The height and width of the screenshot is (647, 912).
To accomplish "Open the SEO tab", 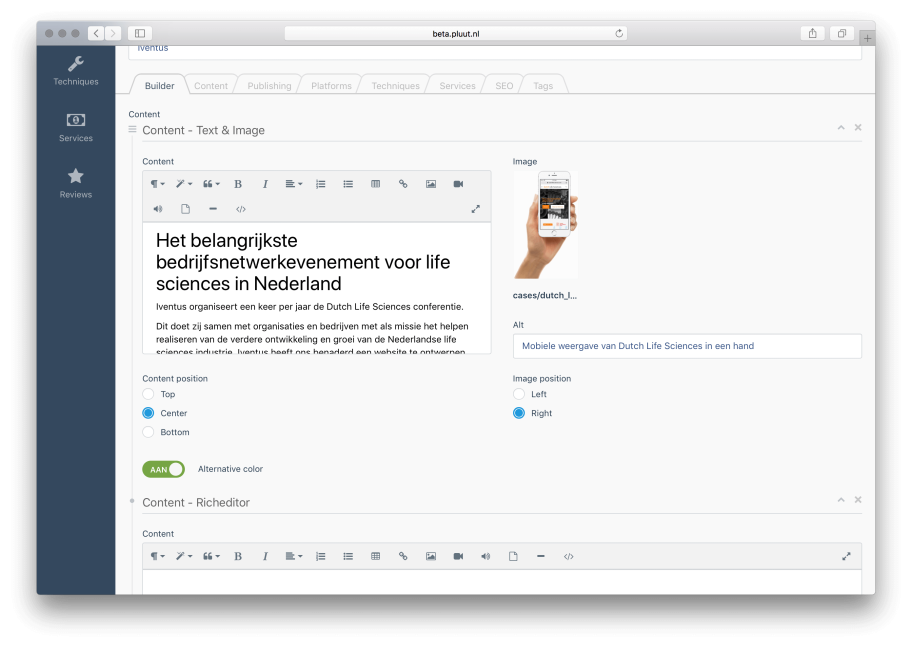I will click(x=504, y=86).
